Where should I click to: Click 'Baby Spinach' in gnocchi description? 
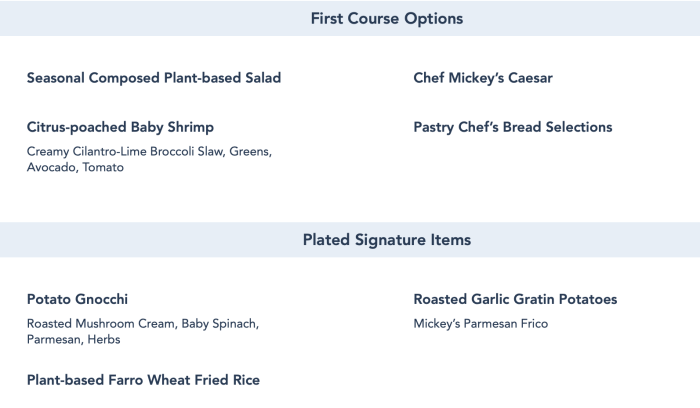coord(220,324)
